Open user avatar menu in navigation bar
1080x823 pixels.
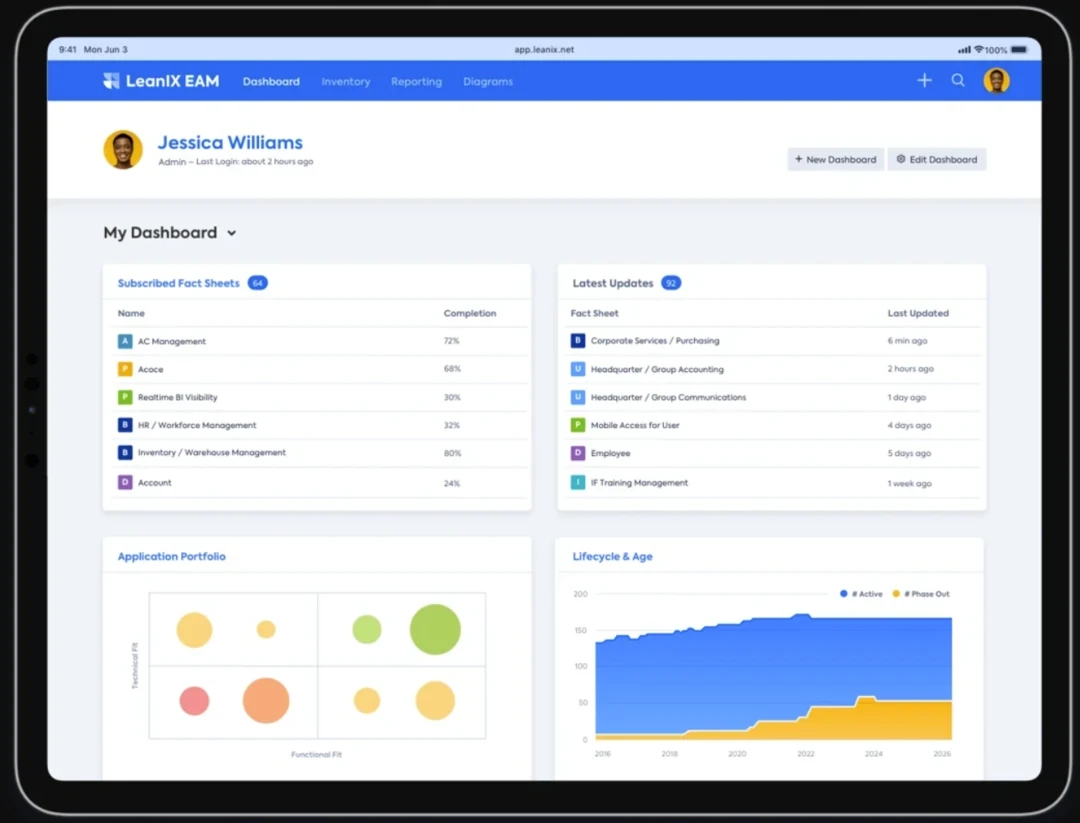996,81
